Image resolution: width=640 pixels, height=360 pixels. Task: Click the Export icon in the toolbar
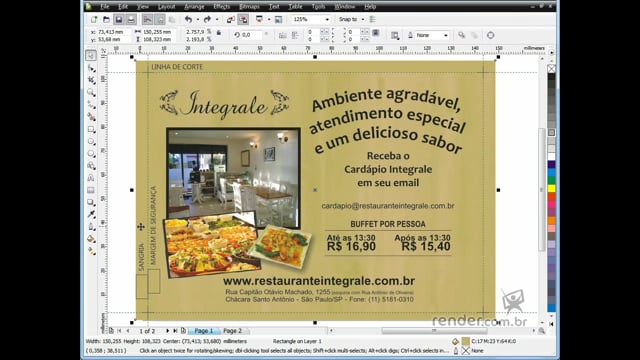coord(243,19)
